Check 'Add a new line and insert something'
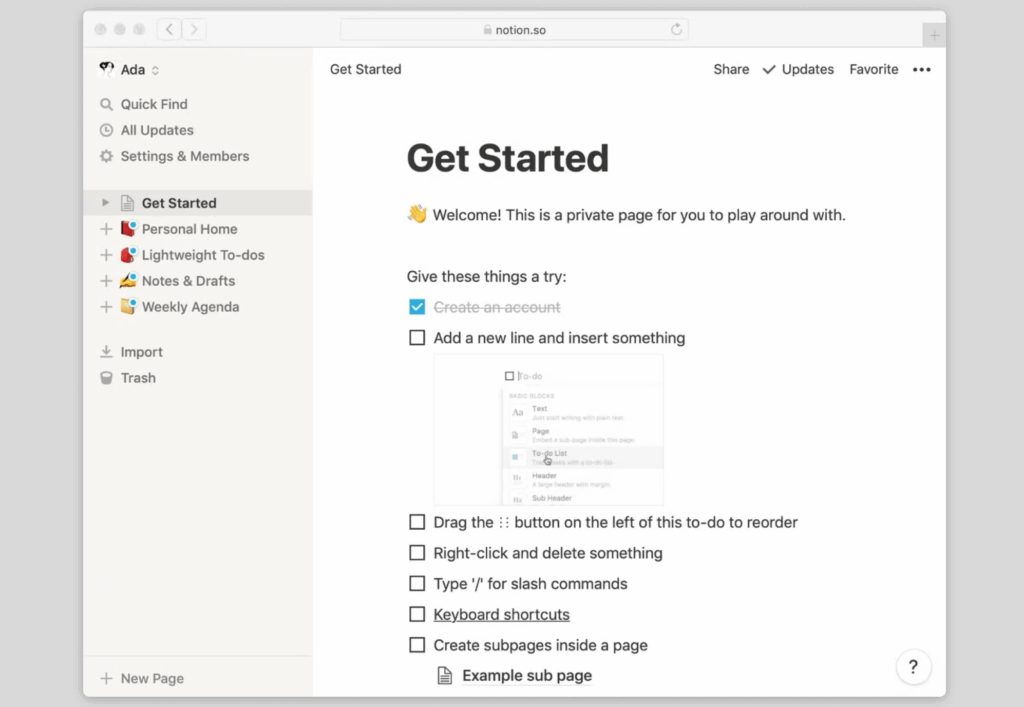The width and height of the screenshot is (1024, 707). 417,338
